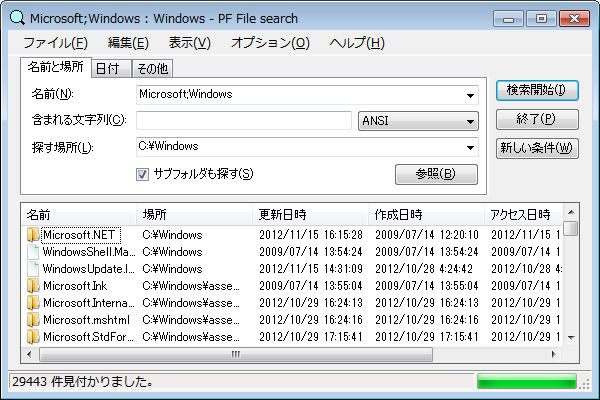
Task: Click created date 2009/07/14 12:20:10
Action: [x=427, y=235]
